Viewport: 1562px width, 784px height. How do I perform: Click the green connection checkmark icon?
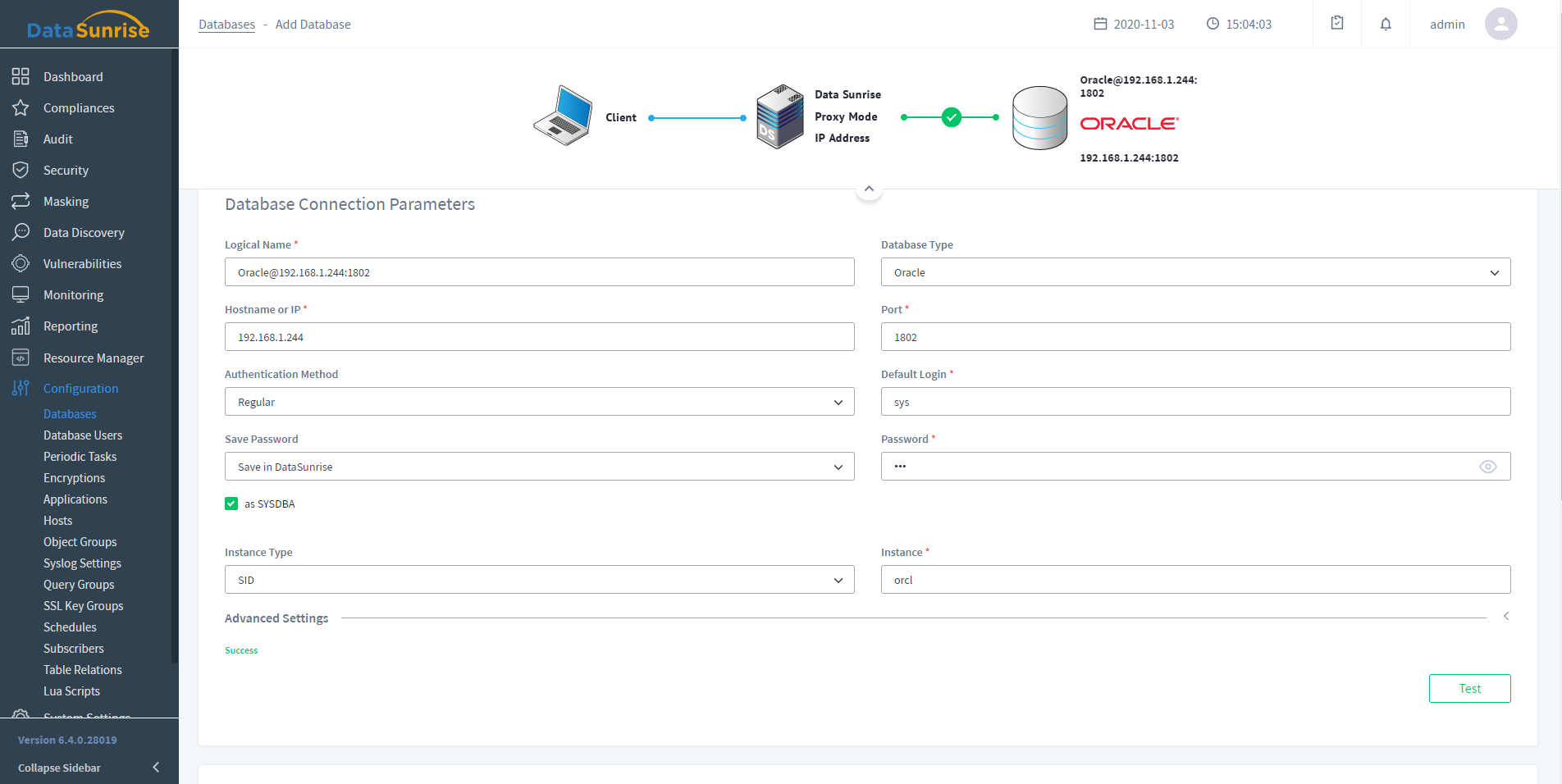(952, 117)
